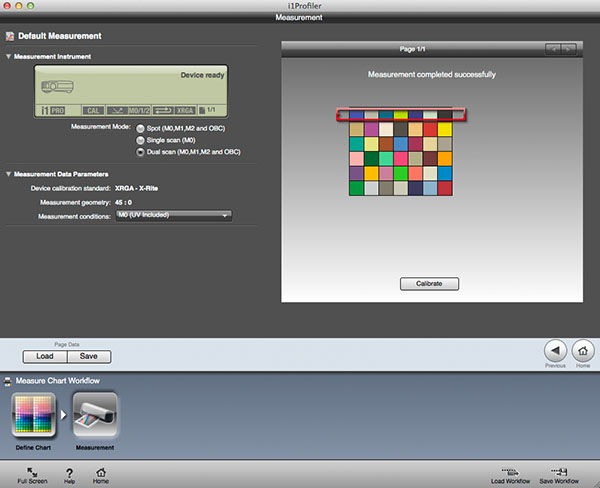Viewport: 600px width, 488px height.
Task: Click the Measure Chart Workflow printer icon
Action: click(x=7, y=381)
